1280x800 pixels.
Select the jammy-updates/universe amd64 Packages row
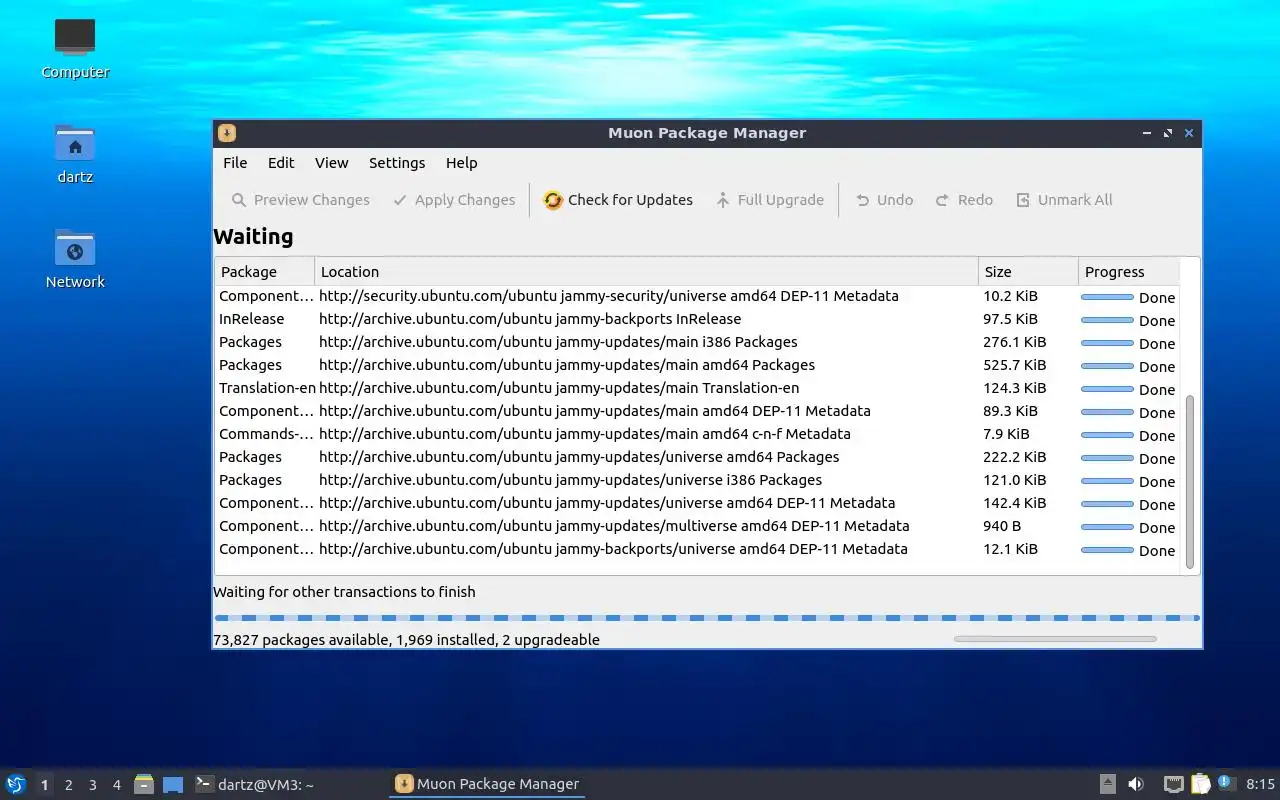[x=697, y=457]
